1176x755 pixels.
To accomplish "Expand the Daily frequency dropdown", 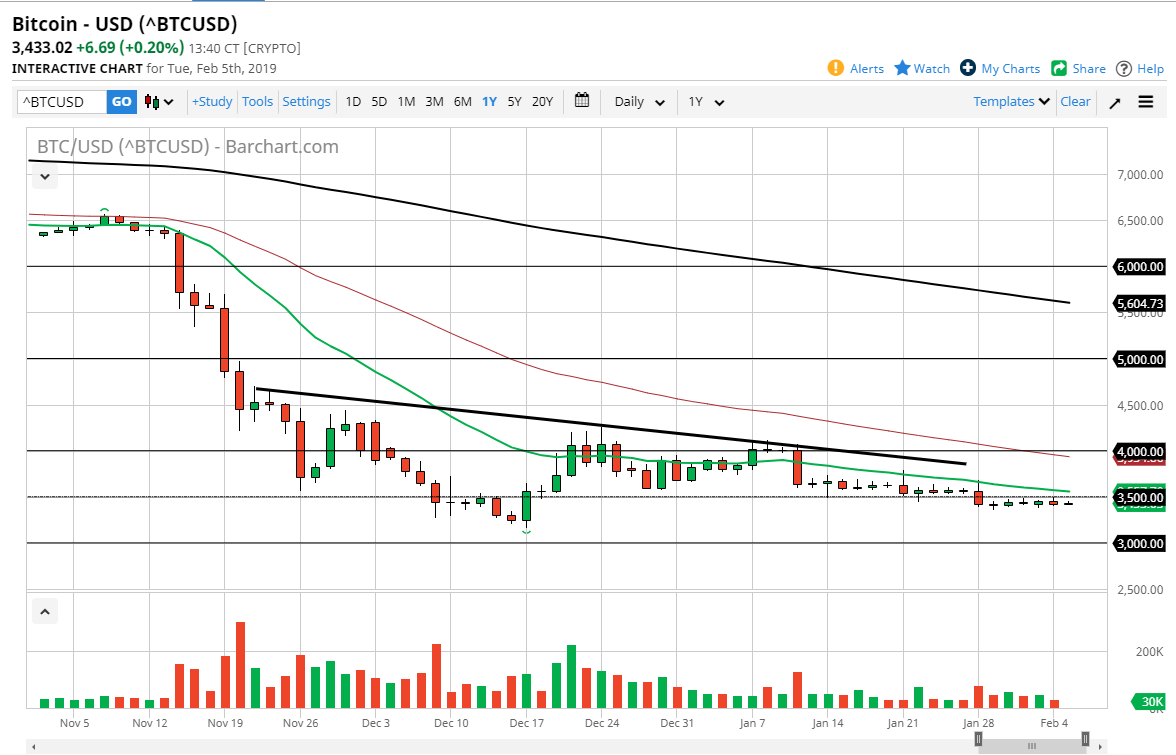I will point(639,102).
